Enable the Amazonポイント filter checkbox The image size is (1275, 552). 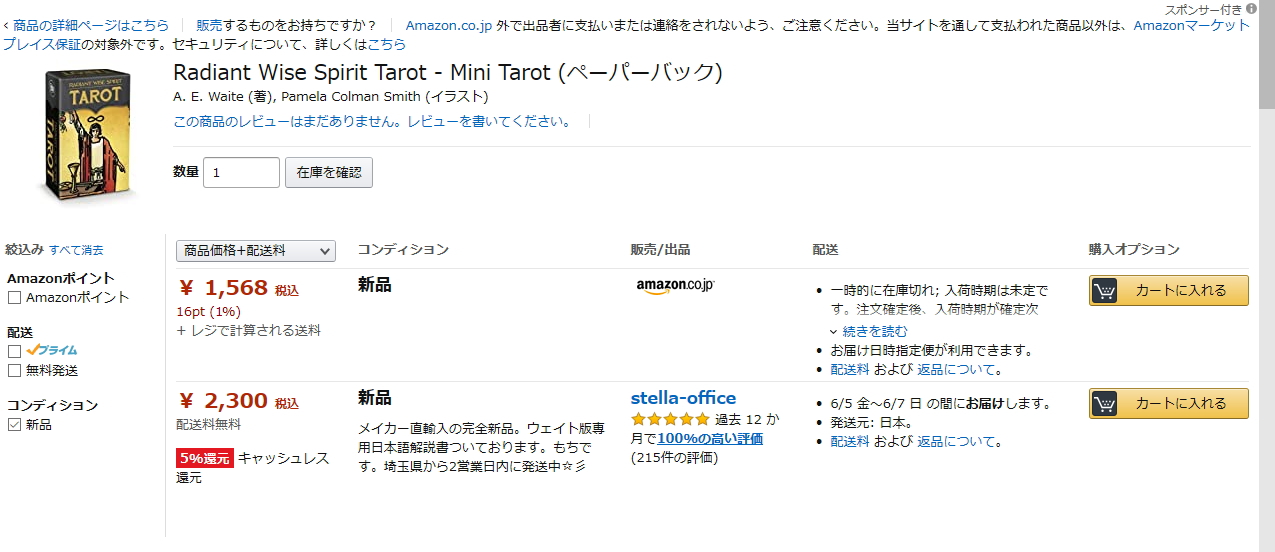pos(14,297)
